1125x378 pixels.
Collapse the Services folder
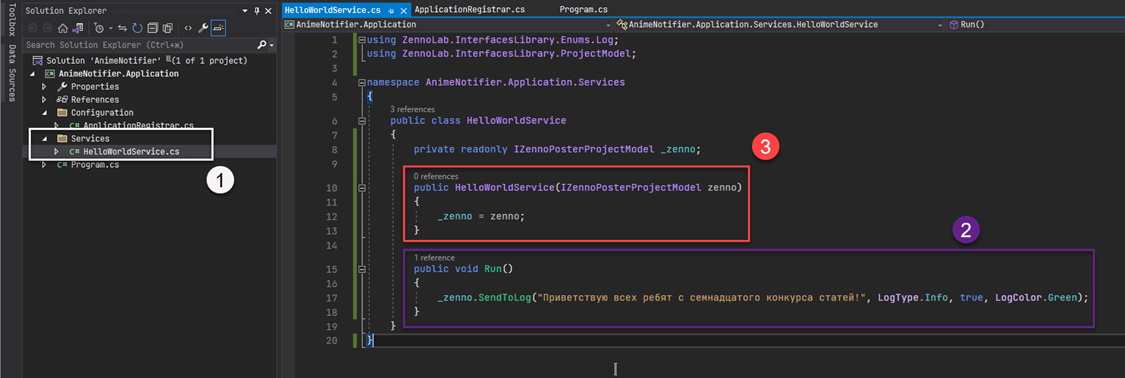tap(44, 138)
